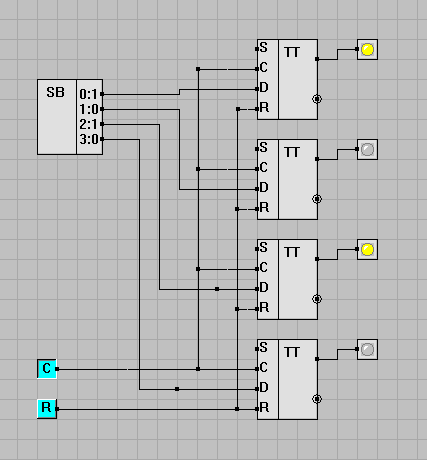Click the lit yellow lamp of topmost trigger
The height and width of the screenshot is (460, 427).
367,49
